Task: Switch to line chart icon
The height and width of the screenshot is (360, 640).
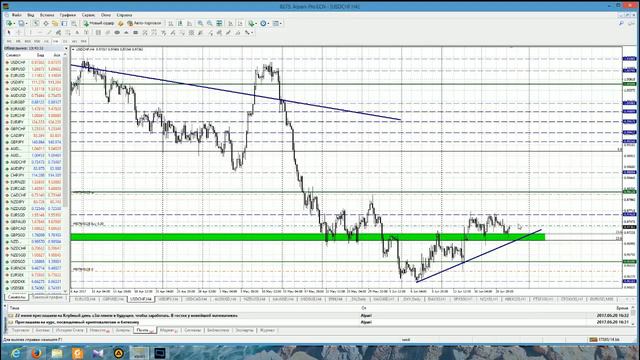Action: (189, 23)
